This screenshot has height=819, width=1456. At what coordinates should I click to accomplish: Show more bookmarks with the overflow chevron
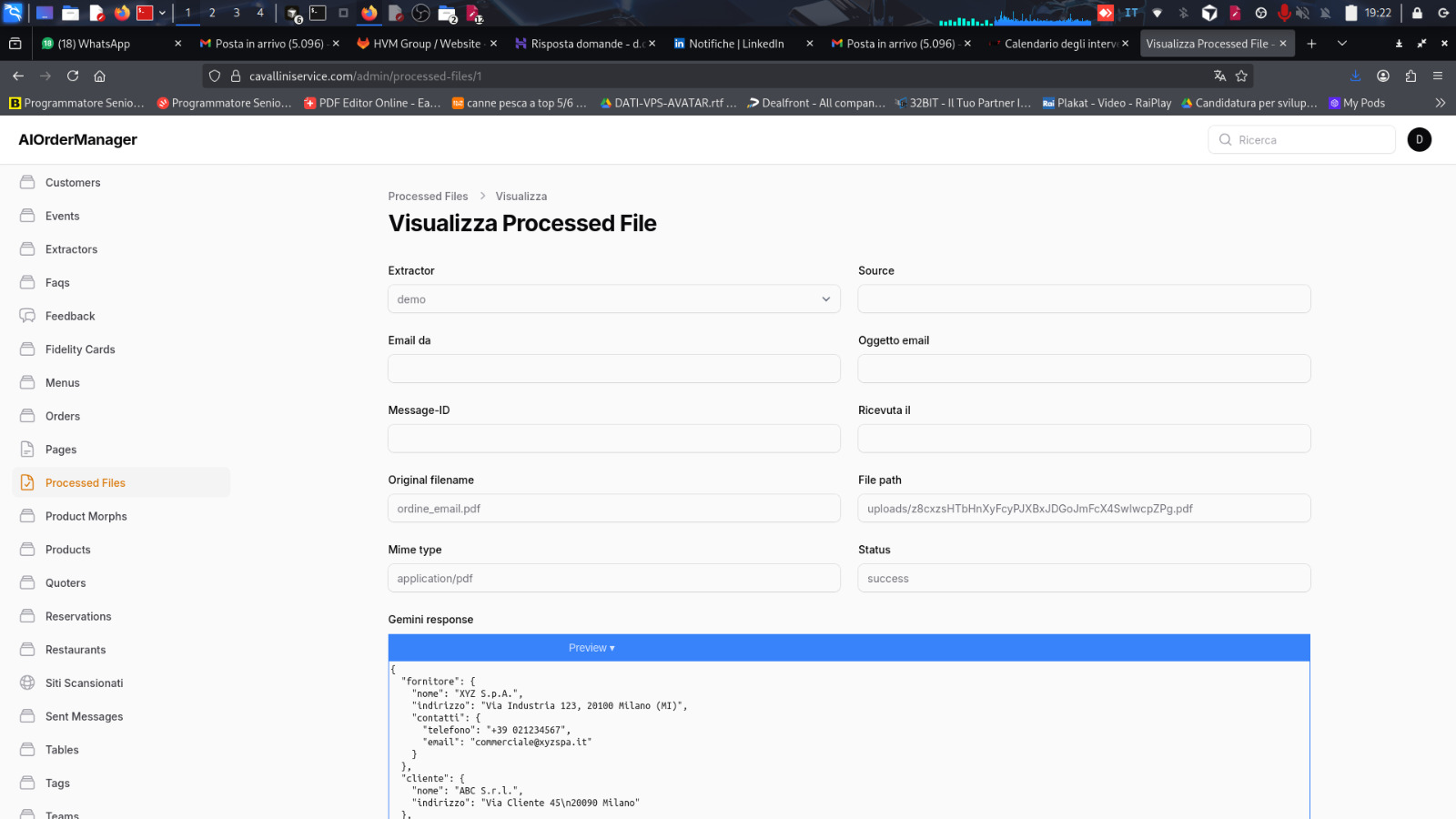(x=1440, y=103)
